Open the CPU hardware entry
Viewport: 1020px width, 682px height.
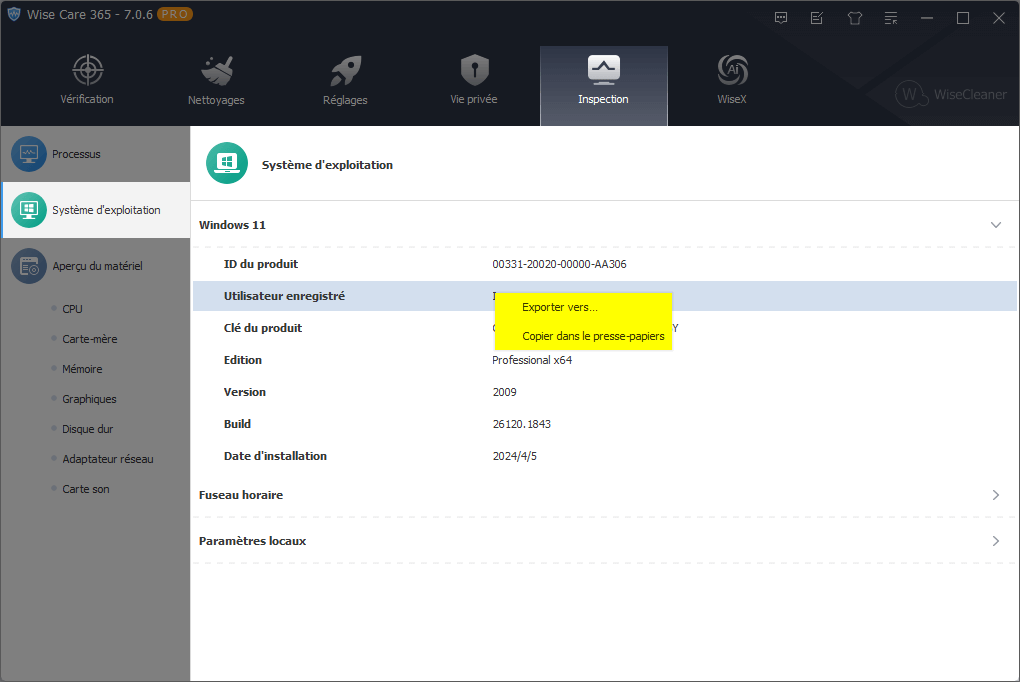coord(72,309)
